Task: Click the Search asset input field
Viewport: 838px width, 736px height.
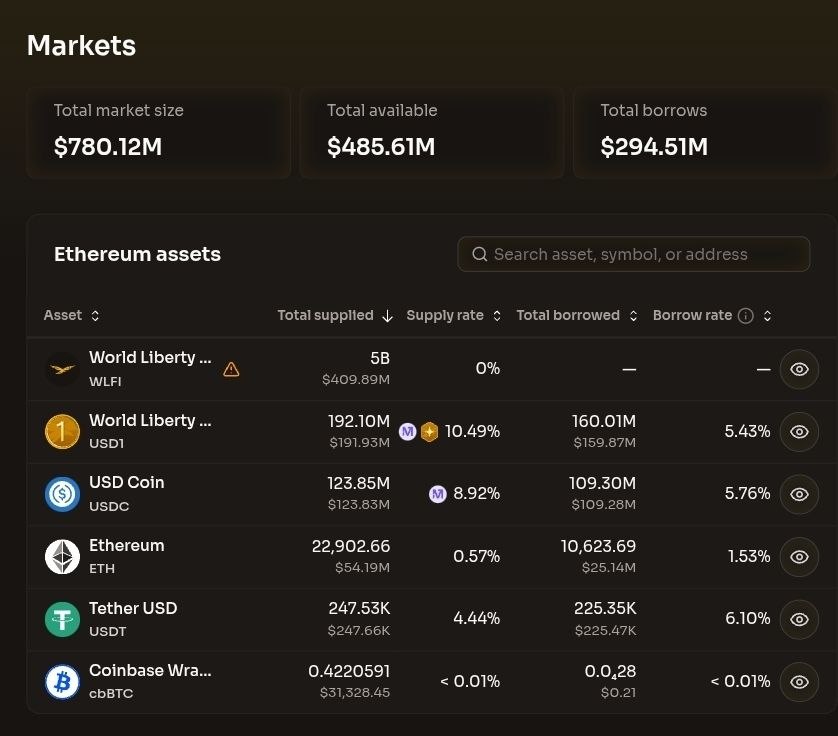Action: pyautogui.click(x=633, y=254)
